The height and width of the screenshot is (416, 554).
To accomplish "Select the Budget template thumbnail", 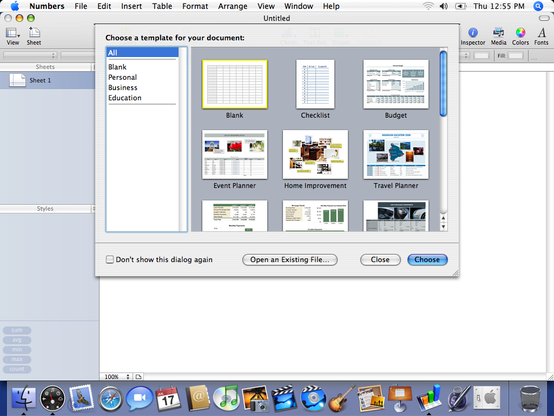I will [396, 84].
